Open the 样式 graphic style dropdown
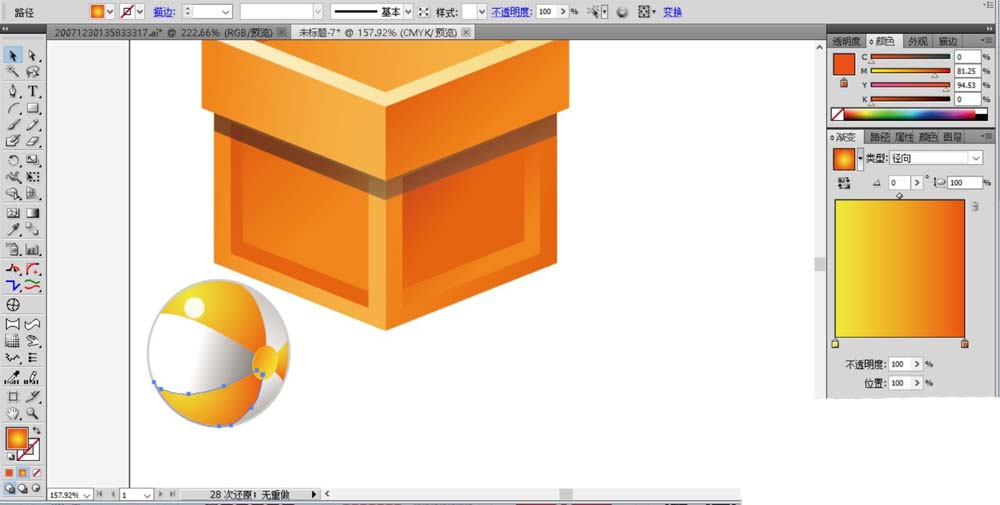 (482, 11)
